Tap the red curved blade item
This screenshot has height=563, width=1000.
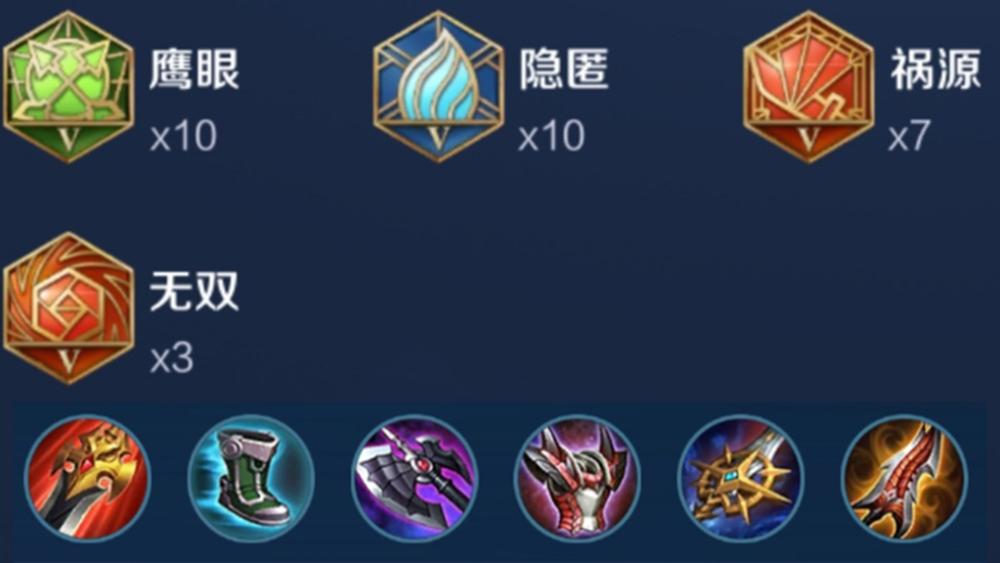pos(904,478)
